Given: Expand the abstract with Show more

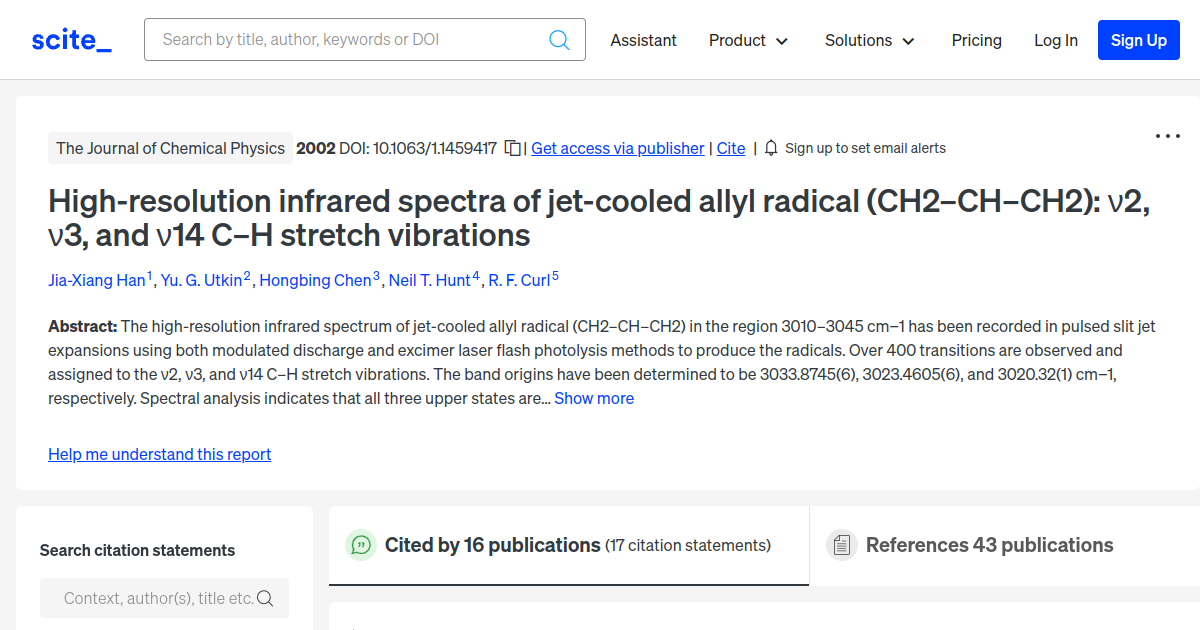Looking at the screenshot, I should 594,398.
